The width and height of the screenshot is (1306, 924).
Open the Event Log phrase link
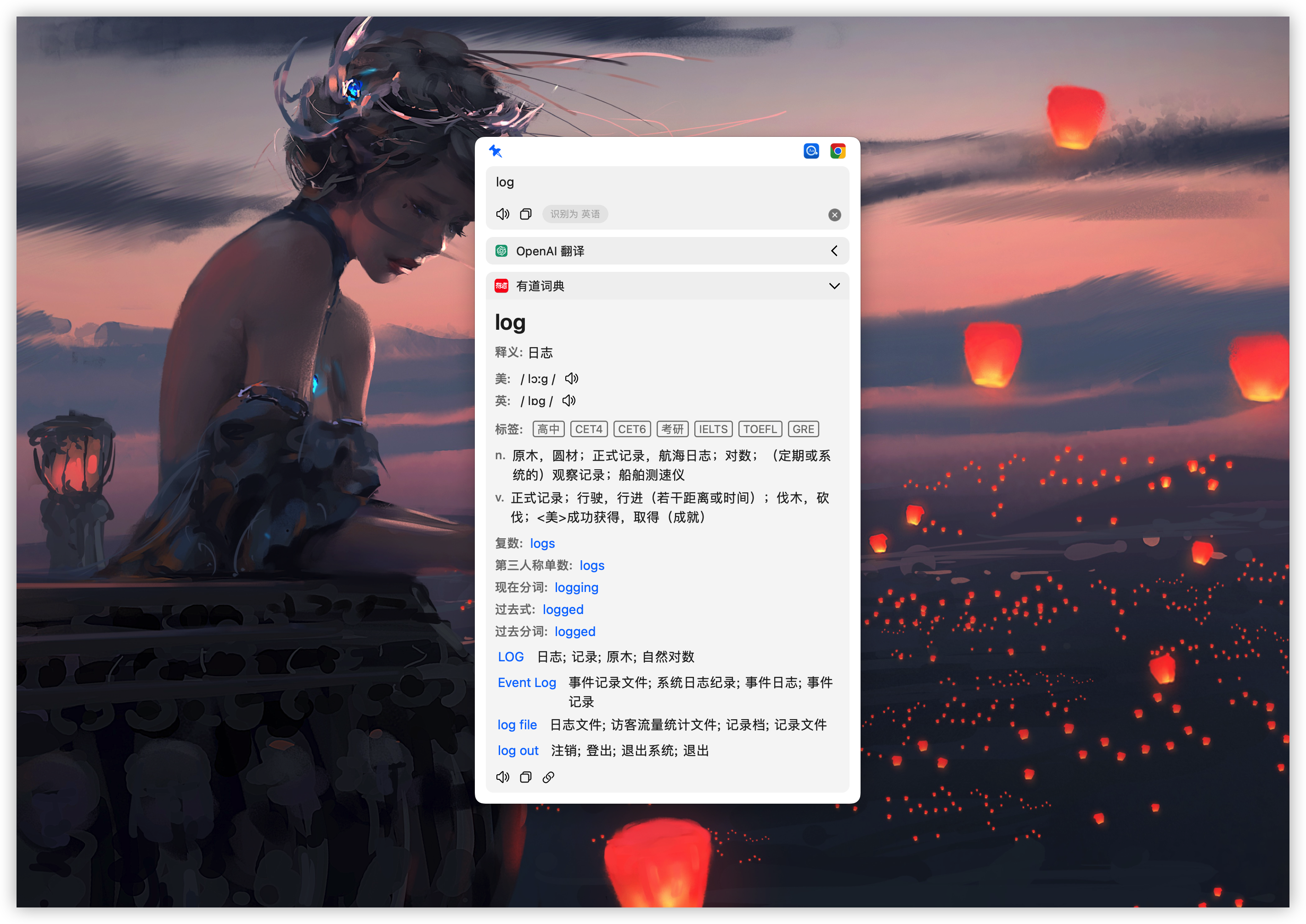[527, 683]
